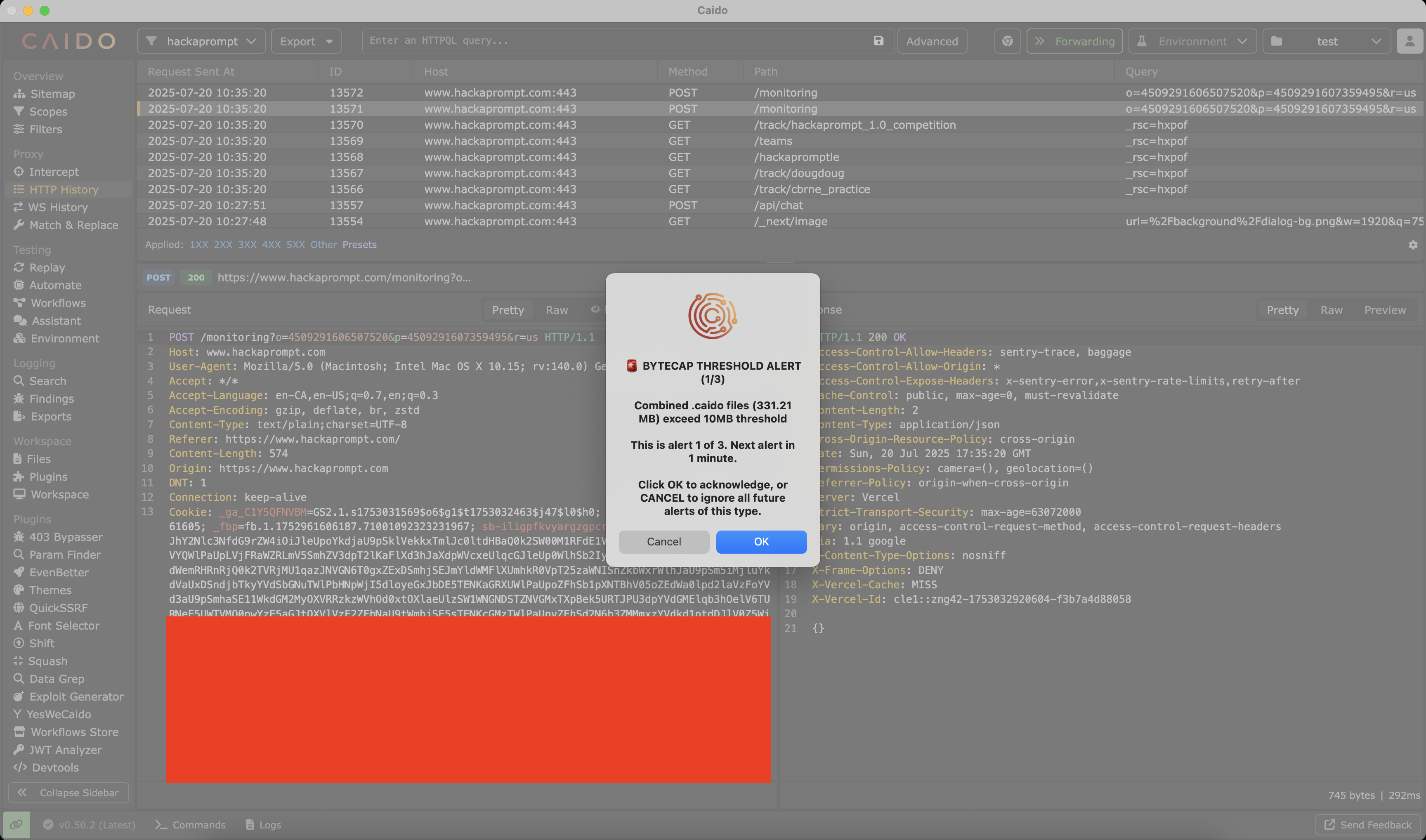
Task: Toggle the 2XX status filter
Action: coord(222,245)
